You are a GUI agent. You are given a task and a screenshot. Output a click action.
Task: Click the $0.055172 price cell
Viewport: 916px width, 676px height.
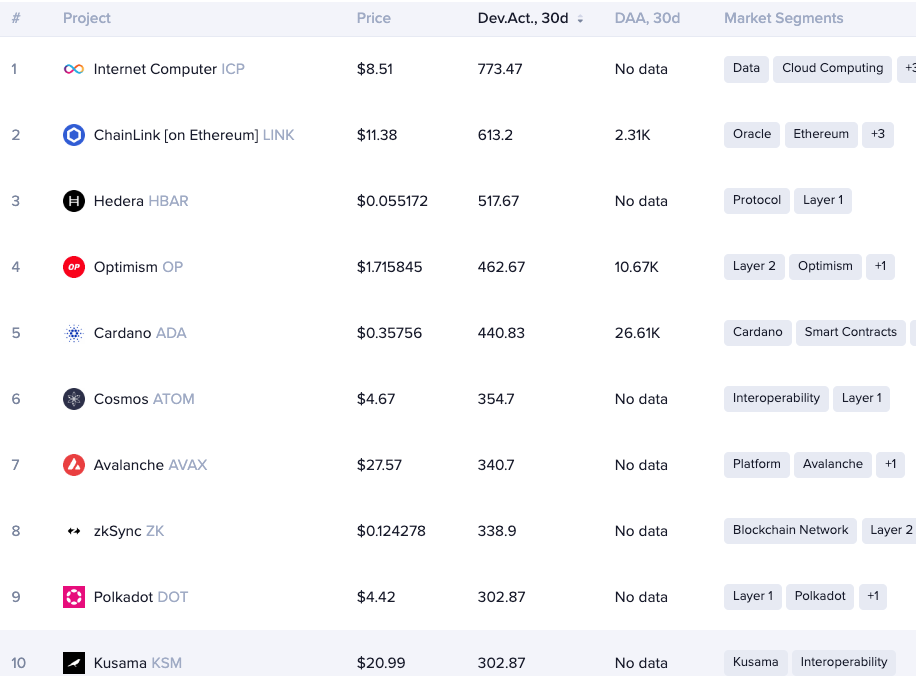[x=392, y=201]
